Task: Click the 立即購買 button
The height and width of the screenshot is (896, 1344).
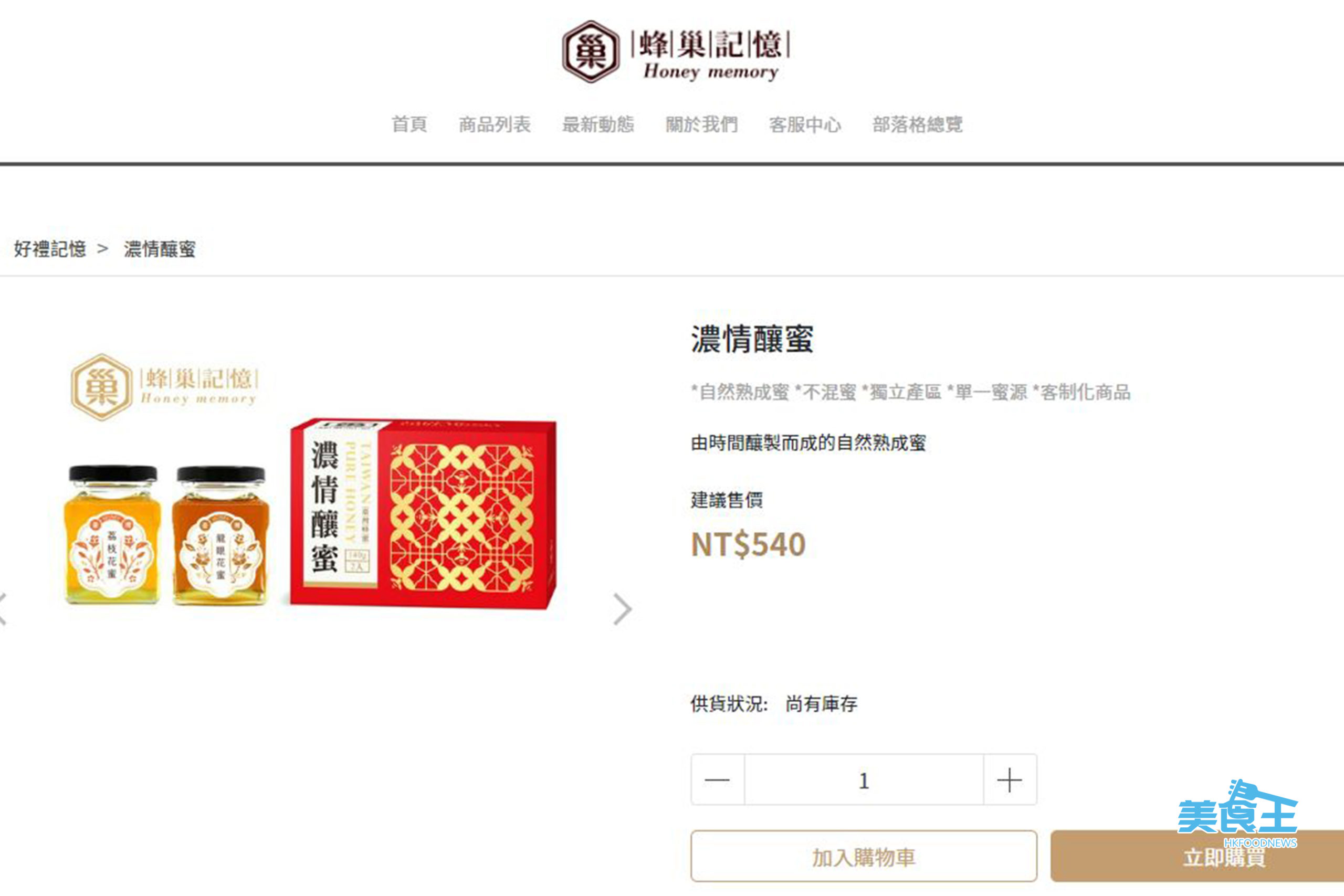Action: (1197, 857)
